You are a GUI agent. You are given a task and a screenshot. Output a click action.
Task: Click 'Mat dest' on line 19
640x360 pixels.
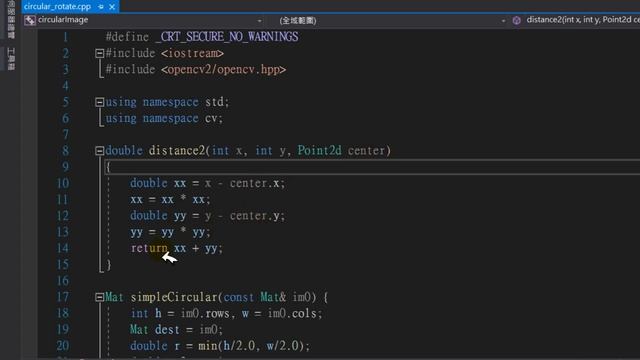[x=155, y=330]
